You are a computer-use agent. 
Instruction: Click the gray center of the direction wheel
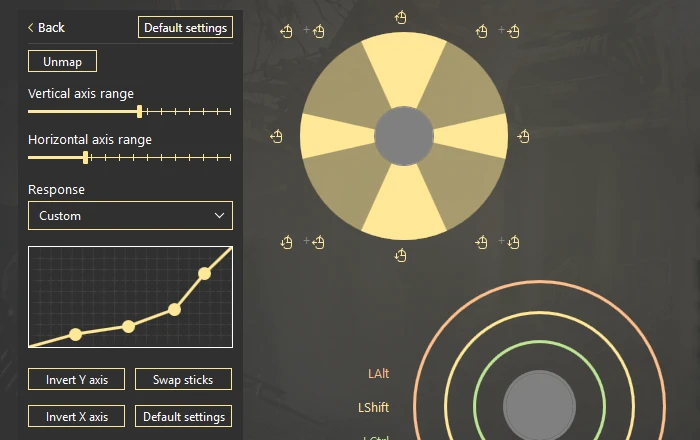click(404, 136)
